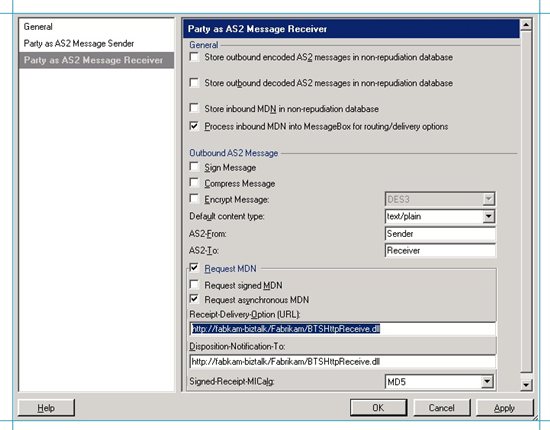Click the Apply button
Image resolution: width=550 pixels, height=430 pixels.
[504, 408]
